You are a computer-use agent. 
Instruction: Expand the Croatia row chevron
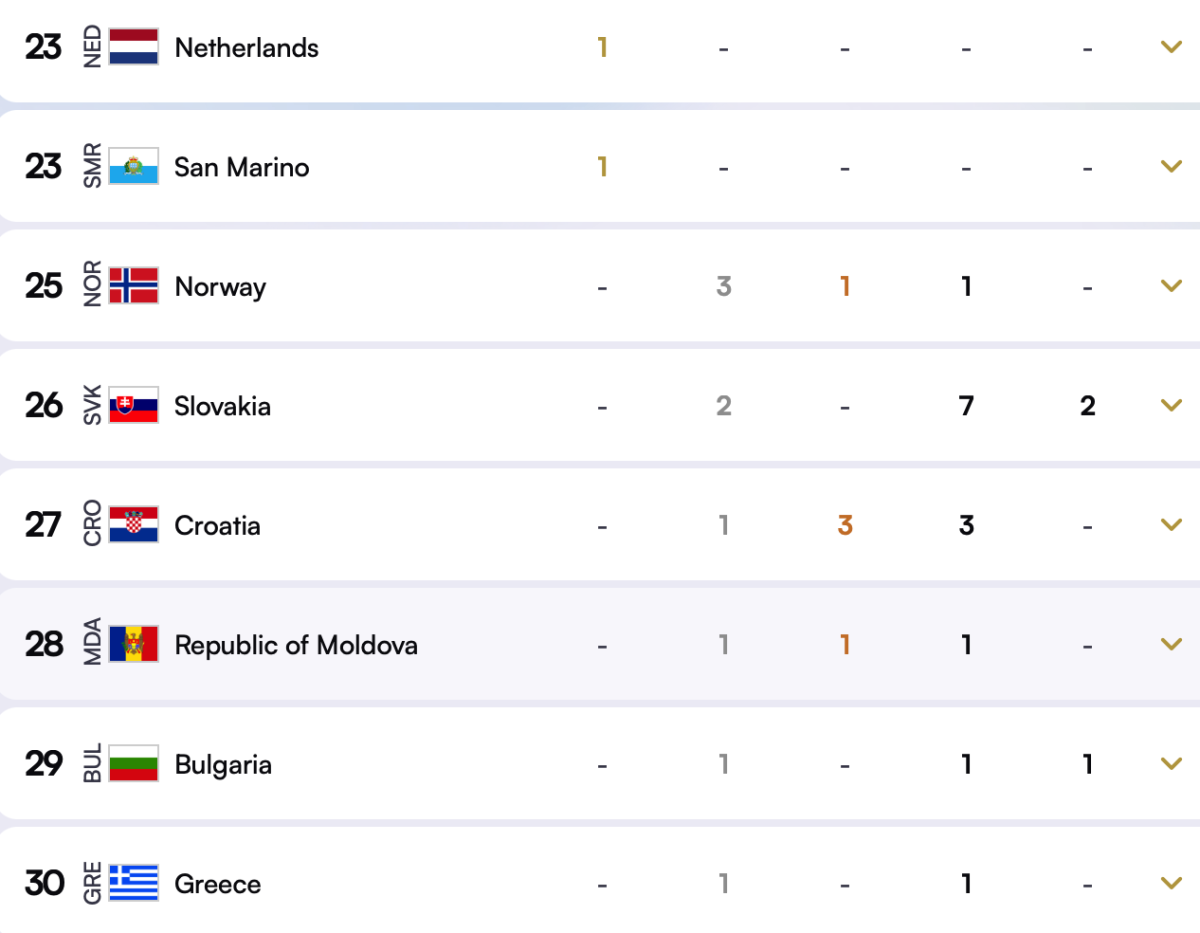[1171, 524]
